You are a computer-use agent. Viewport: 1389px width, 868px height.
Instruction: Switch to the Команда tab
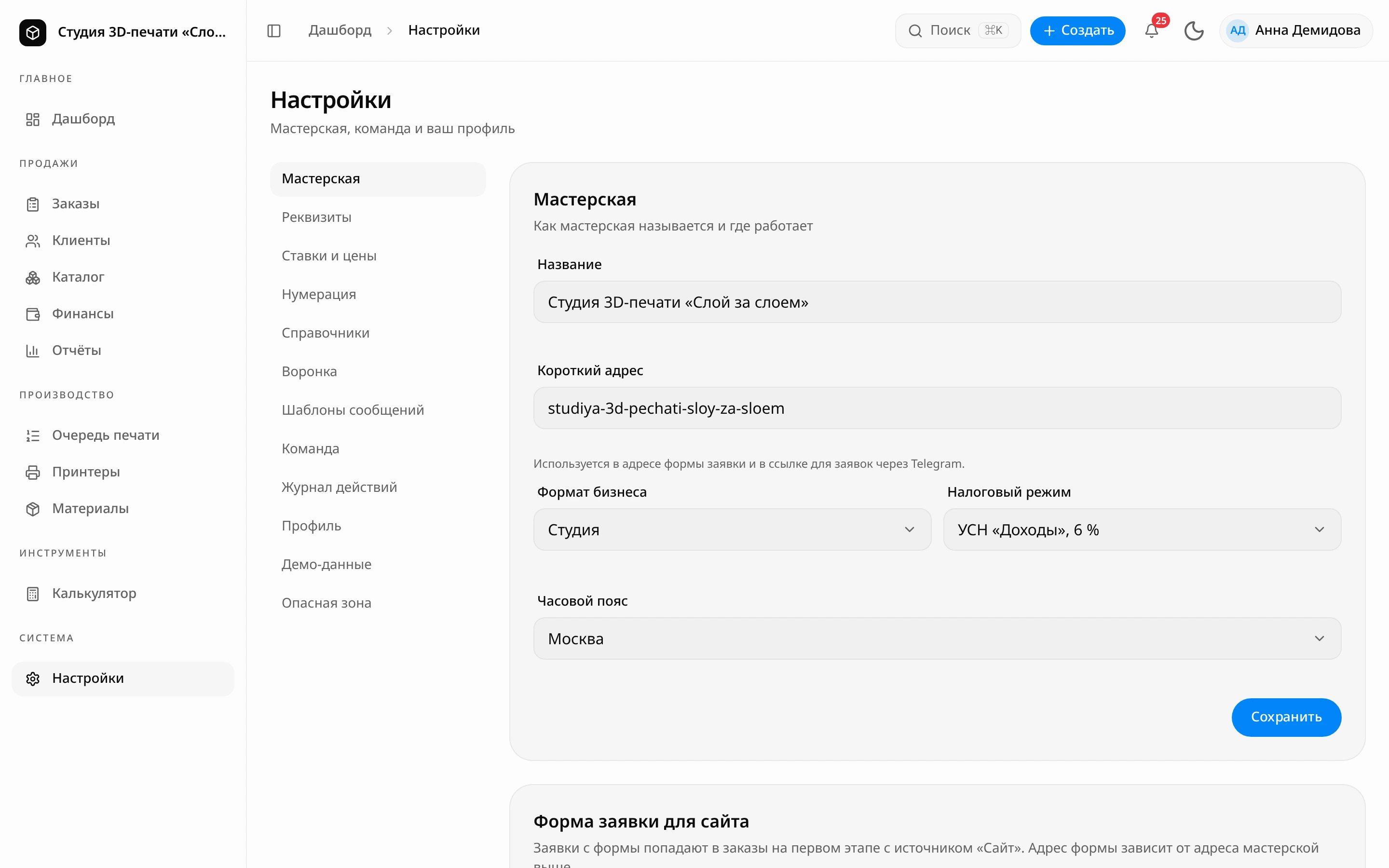click(x=378, y=448)
